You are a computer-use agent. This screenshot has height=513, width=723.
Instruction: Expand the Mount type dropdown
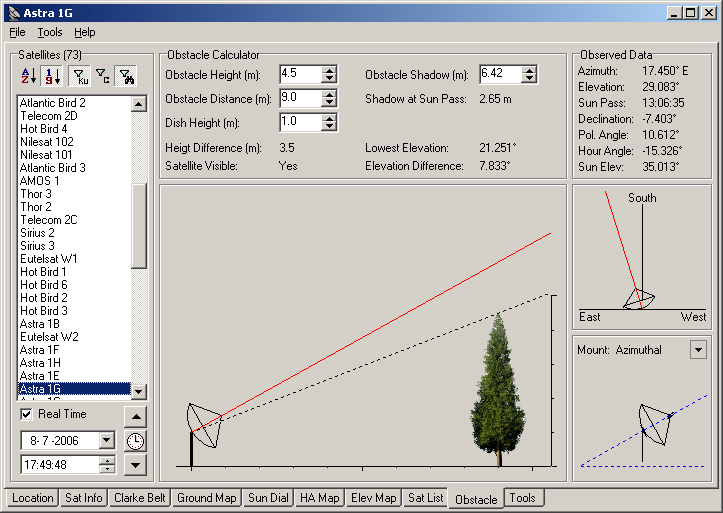pyautogui.click(x=697, y=350)
